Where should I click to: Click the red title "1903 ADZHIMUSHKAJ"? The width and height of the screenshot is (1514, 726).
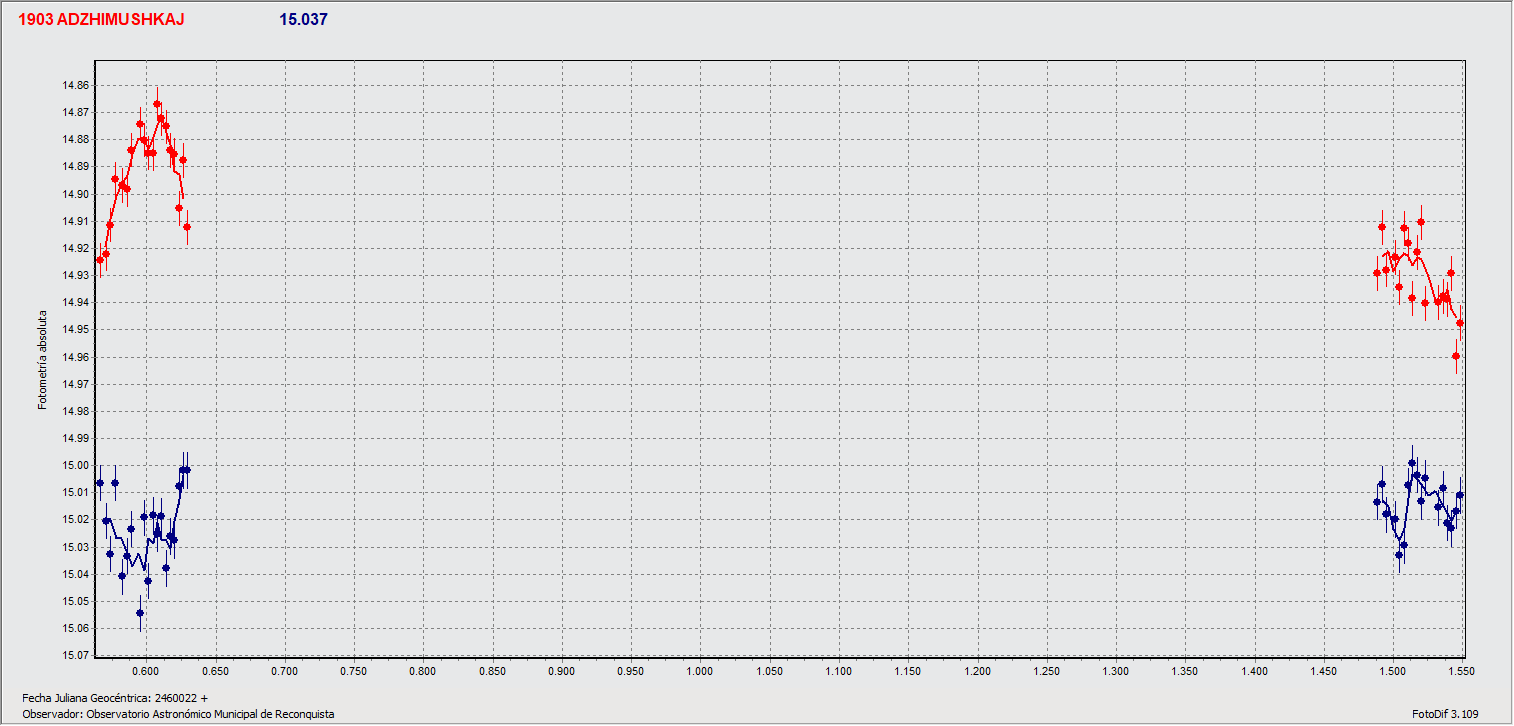pos(102,20)
